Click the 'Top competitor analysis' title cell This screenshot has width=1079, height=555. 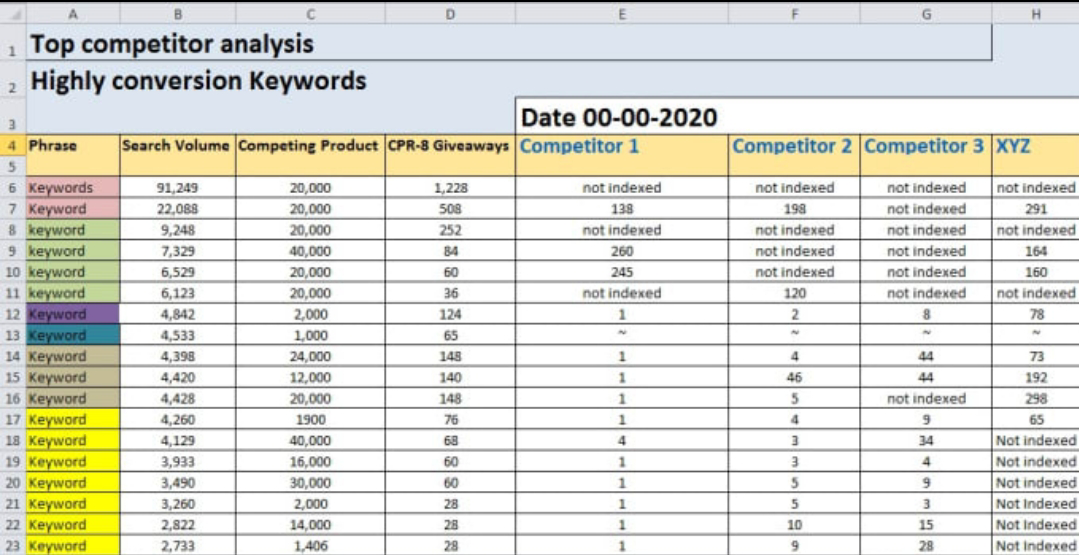pos(171,45)
